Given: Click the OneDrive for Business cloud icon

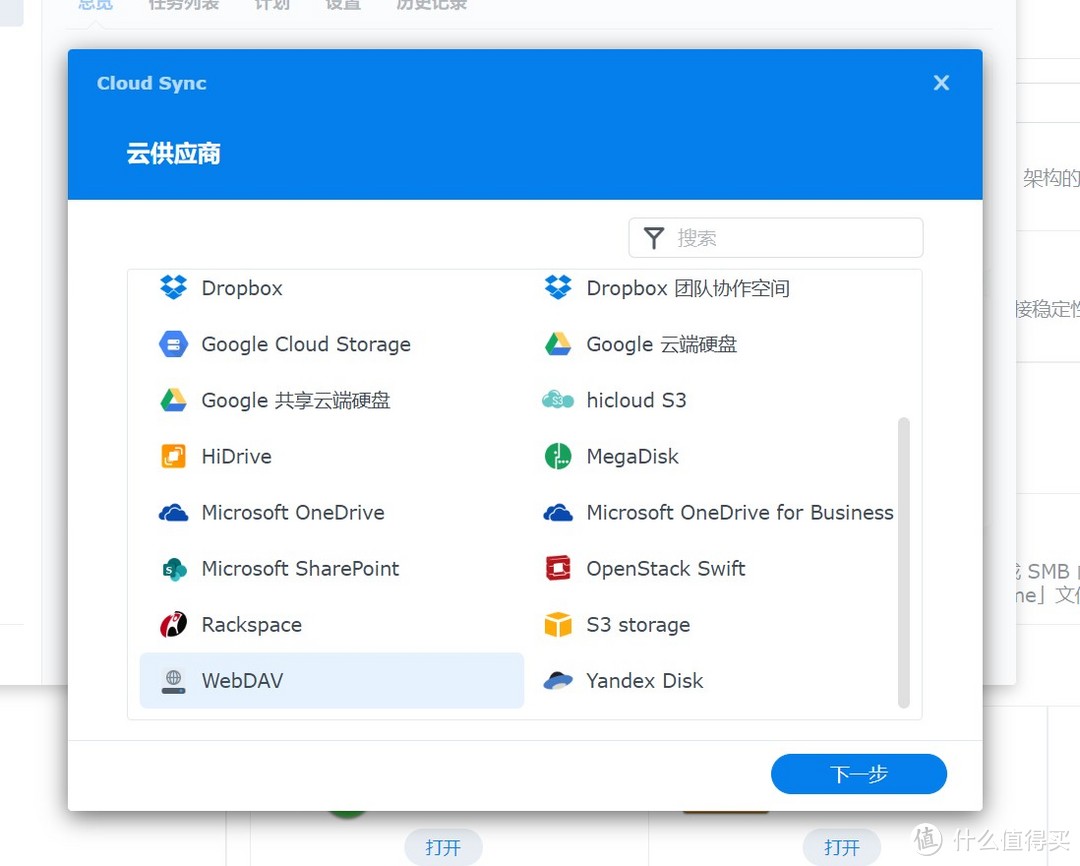Looking at the screenshot, I should [558, 513].
